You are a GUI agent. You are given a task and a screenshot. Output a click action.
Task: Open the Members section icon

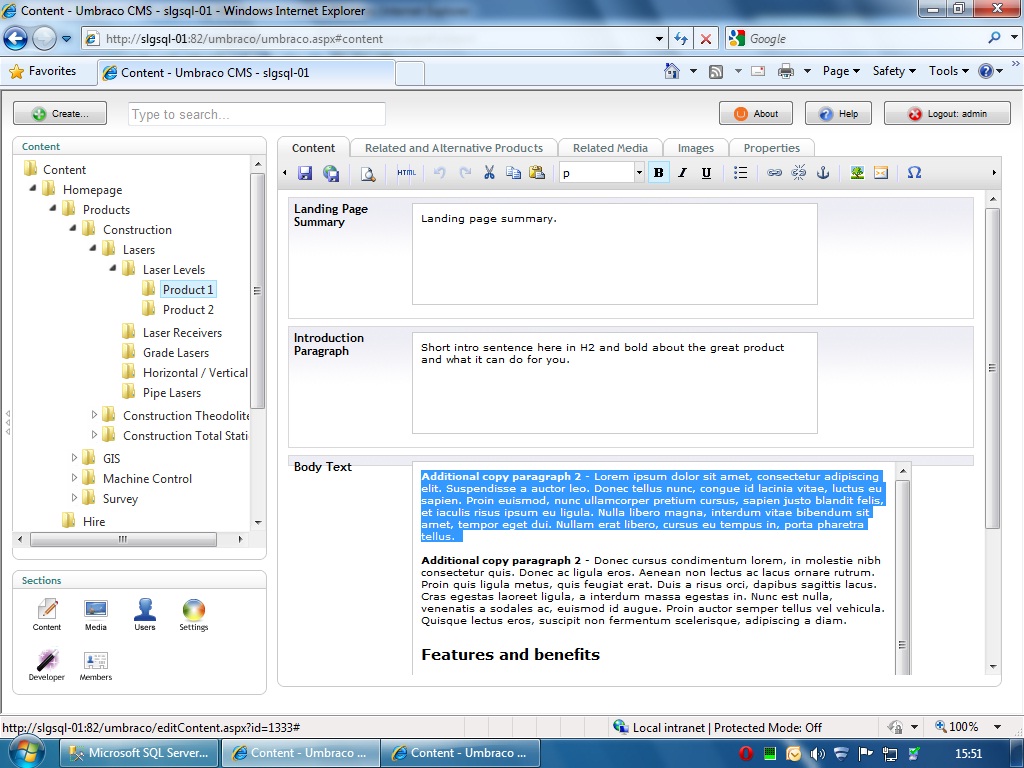tap(96, 665)
